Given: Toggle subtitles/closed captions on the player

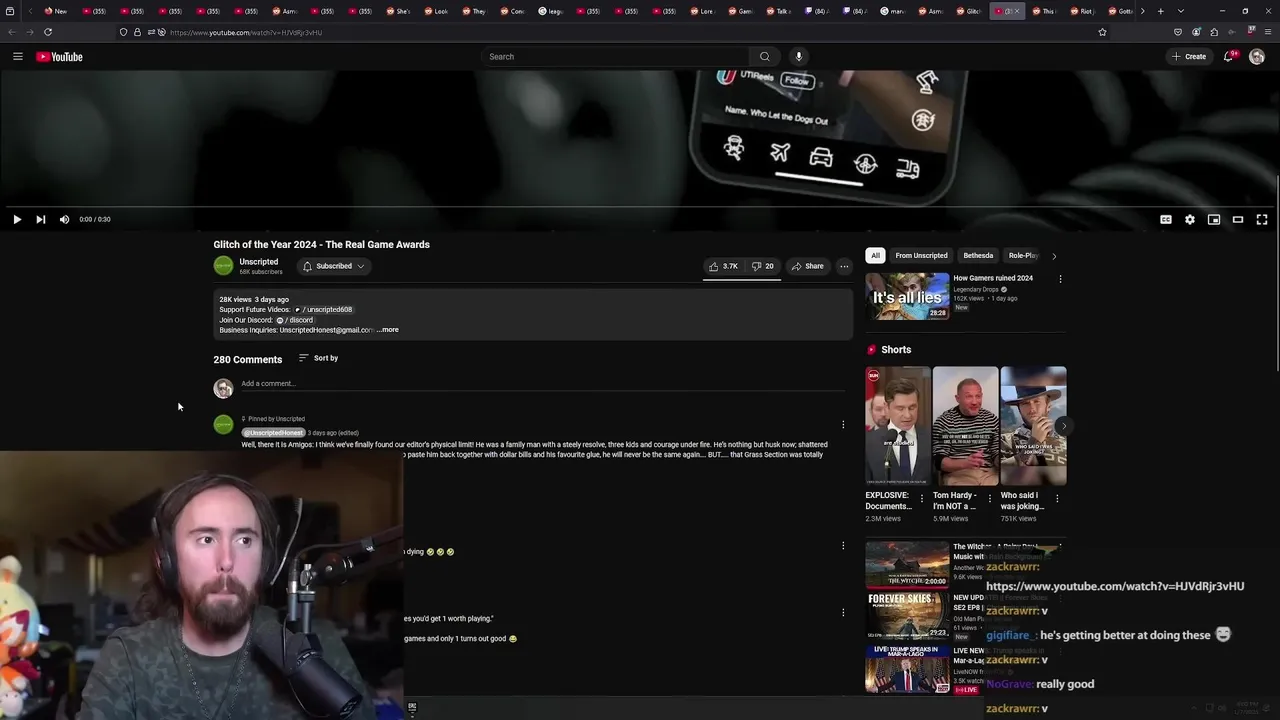Looking at the screenshot, I should pyautogui.click(x=1166, y=219).
